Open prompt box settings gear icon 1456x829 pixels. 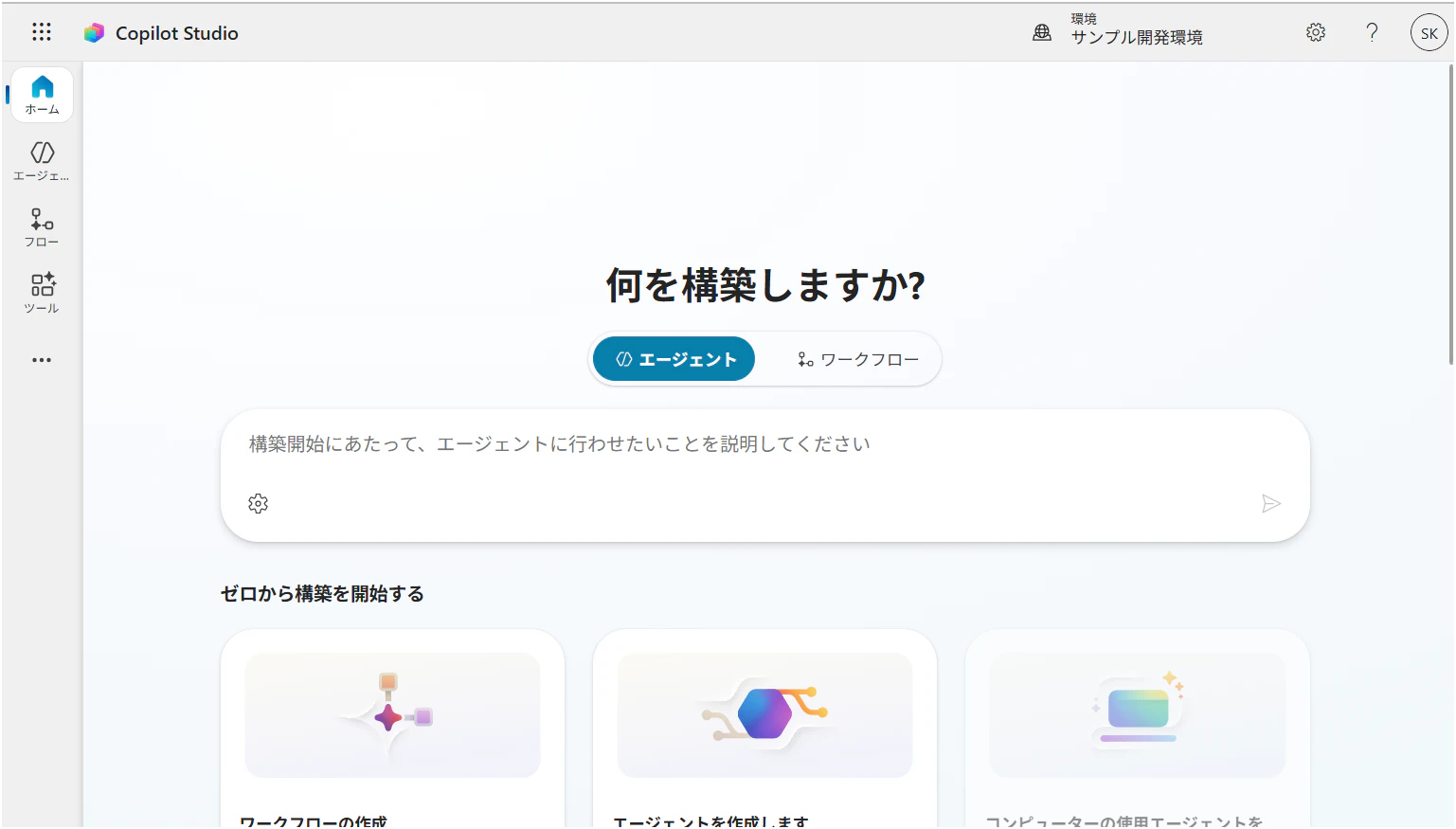click(259, 504)
